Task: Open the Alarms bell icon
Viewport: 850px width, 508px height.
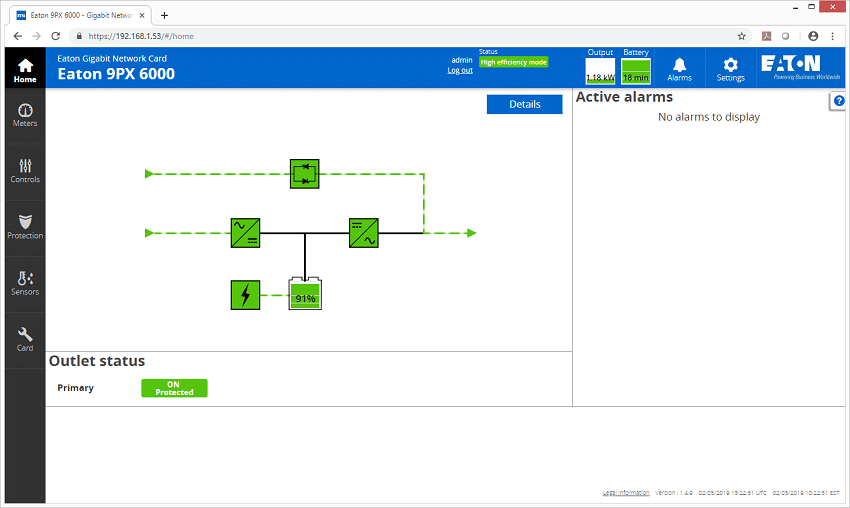Action: click(679, 69)
